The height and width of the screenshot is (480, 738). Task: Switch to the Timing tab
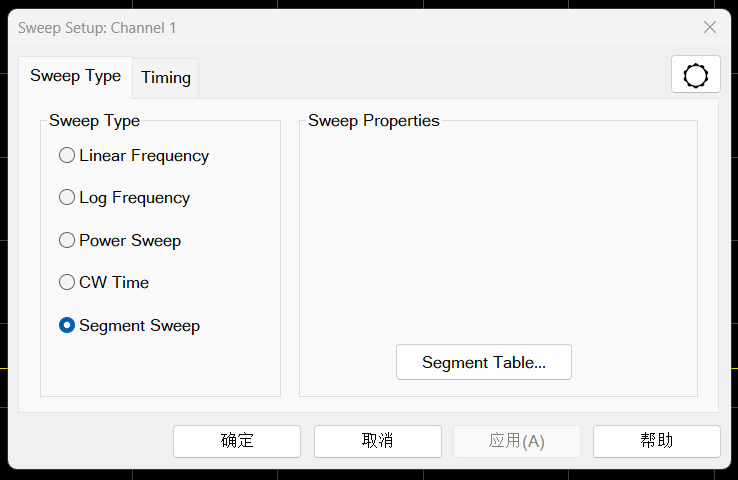pyautogui.click(x=166, y=77)
